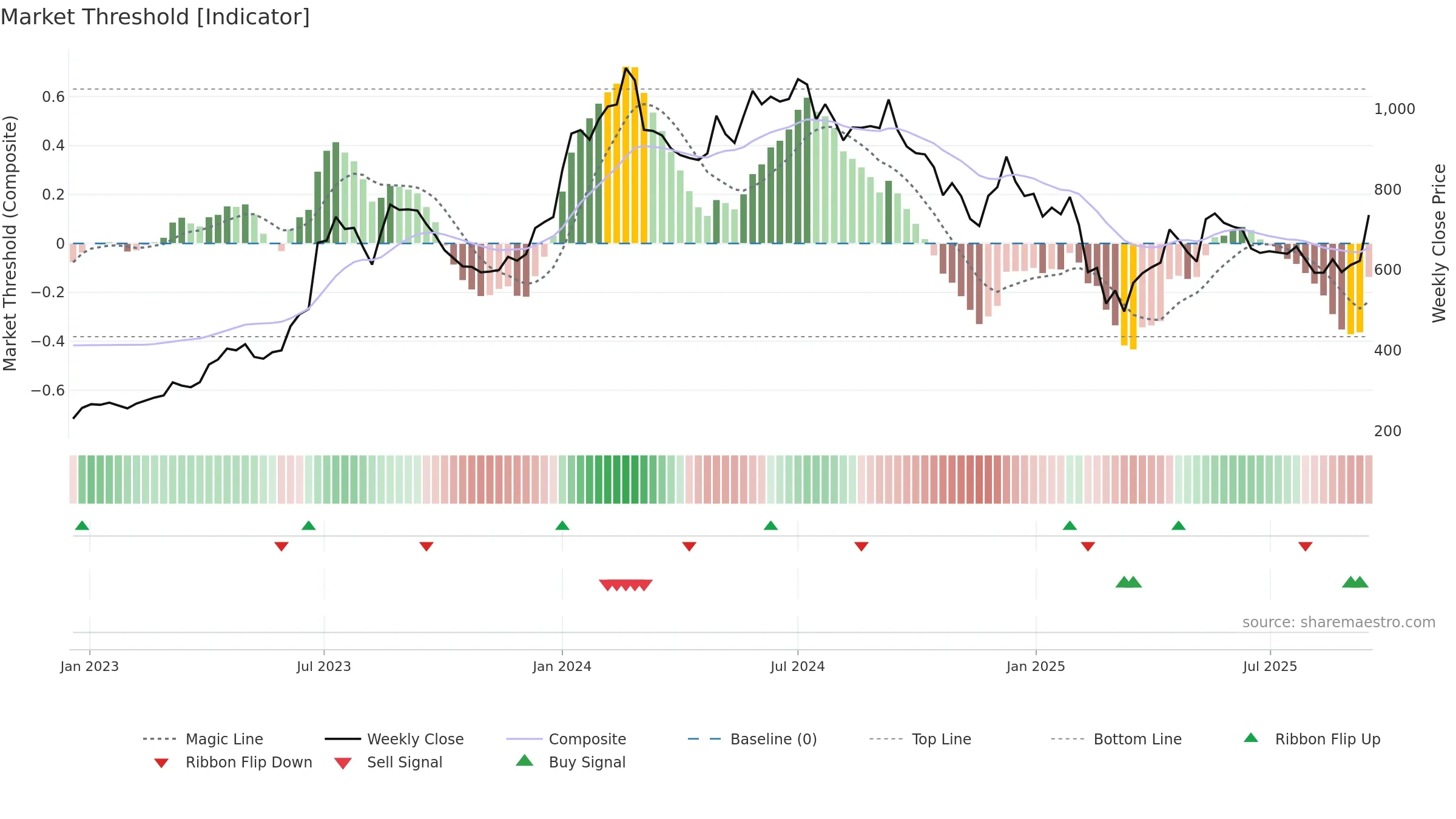Click the Ribbon Flip Down marker in May 2023
This screenshot has width=1456, height=819.
(x=281, y=547)
